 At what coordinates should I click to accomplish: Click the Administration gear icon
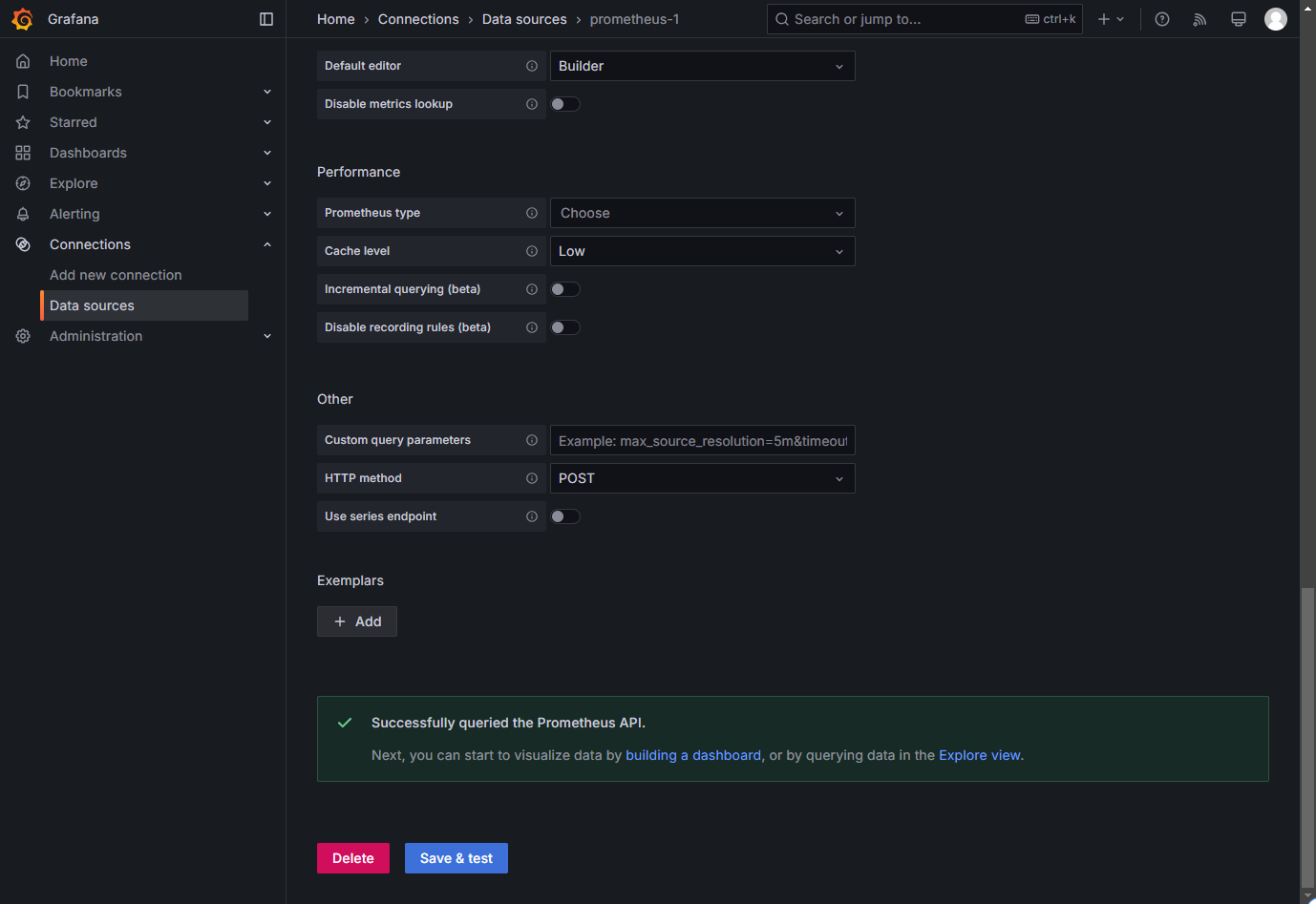(23, 336)
